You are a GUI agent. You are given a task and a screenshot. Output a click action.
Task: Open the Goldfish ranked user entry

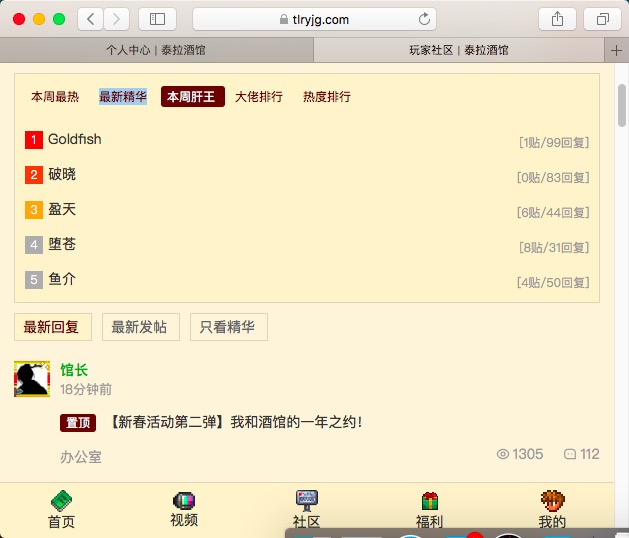(x=75, y=140)
